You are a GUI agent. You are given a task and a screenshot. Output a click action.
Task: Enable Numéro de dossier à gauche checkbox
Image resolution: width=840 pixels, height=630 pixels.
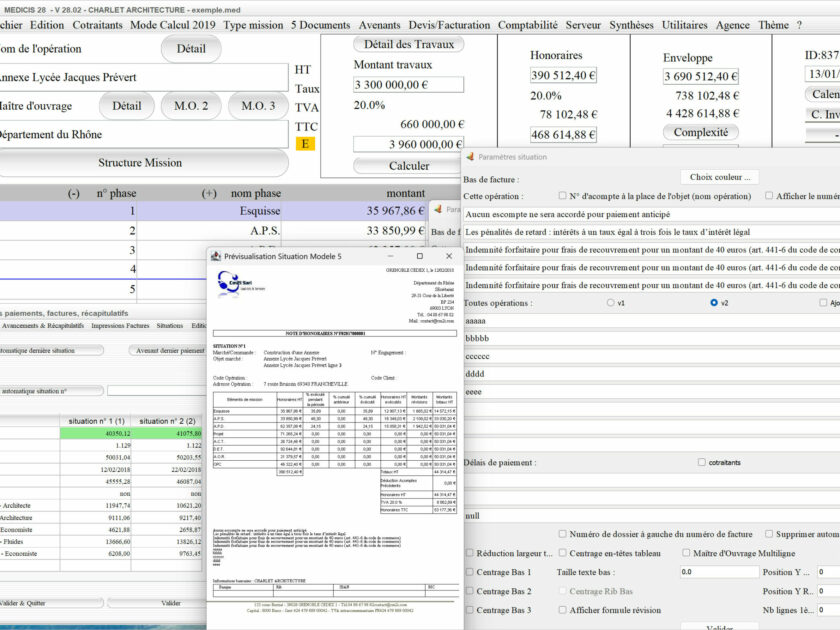(x=562, y=534)
